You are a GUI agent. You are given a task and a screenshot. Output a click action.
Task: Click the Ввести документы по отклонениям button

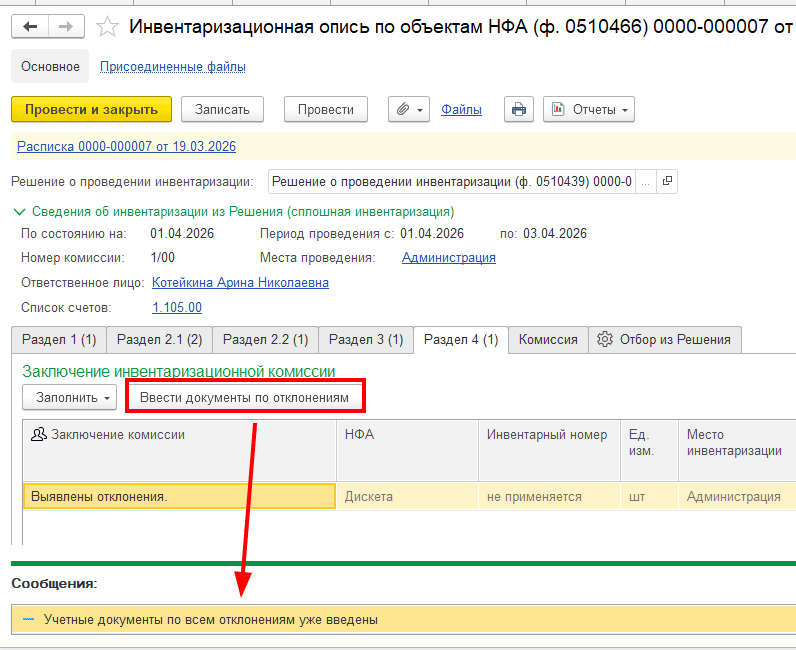click(245, 398)
